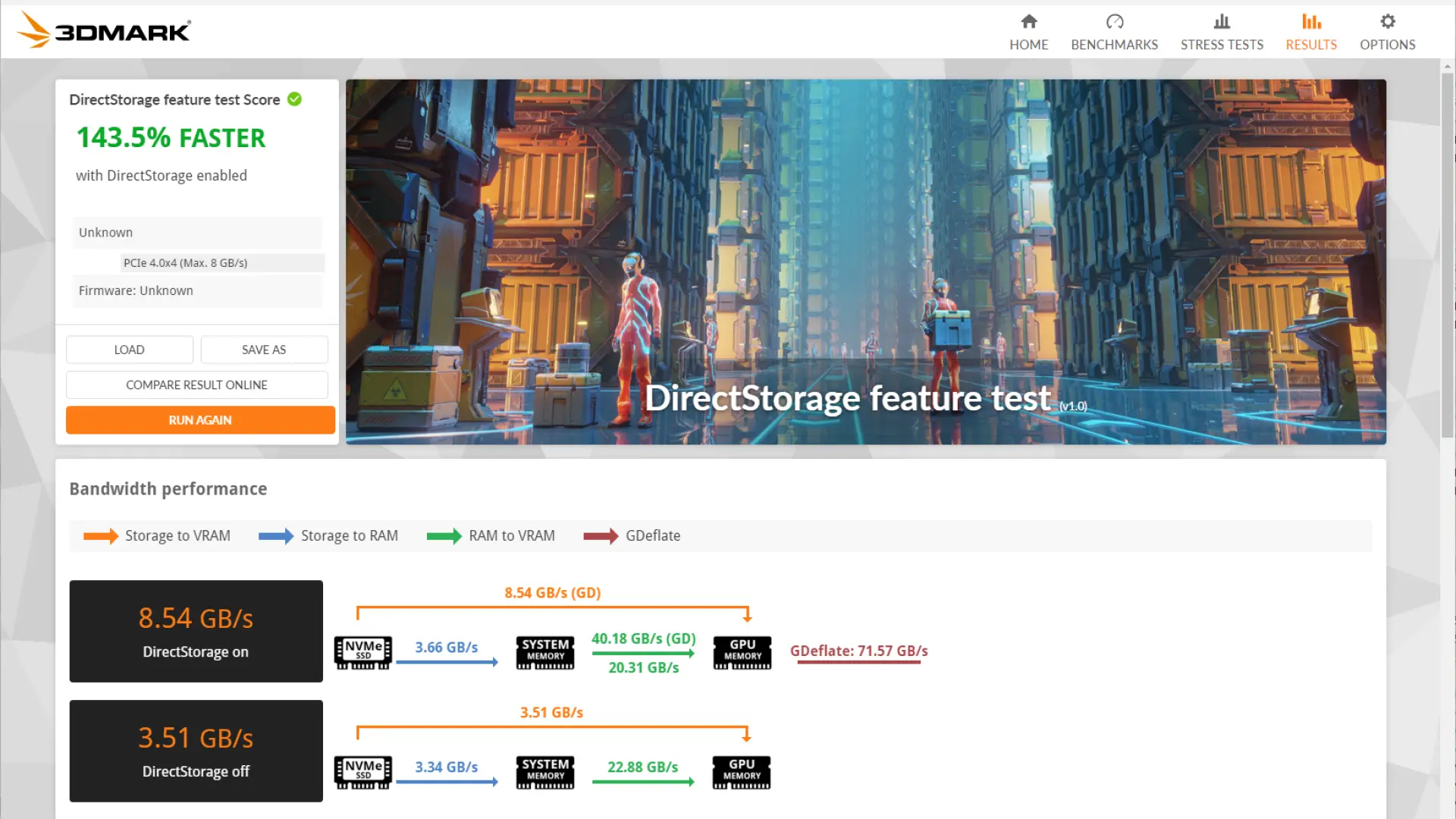Viewport: 1456px width, 819px height.
Task: Click the LOAD button
Action: pyautogui.click(x=129, y=350)
